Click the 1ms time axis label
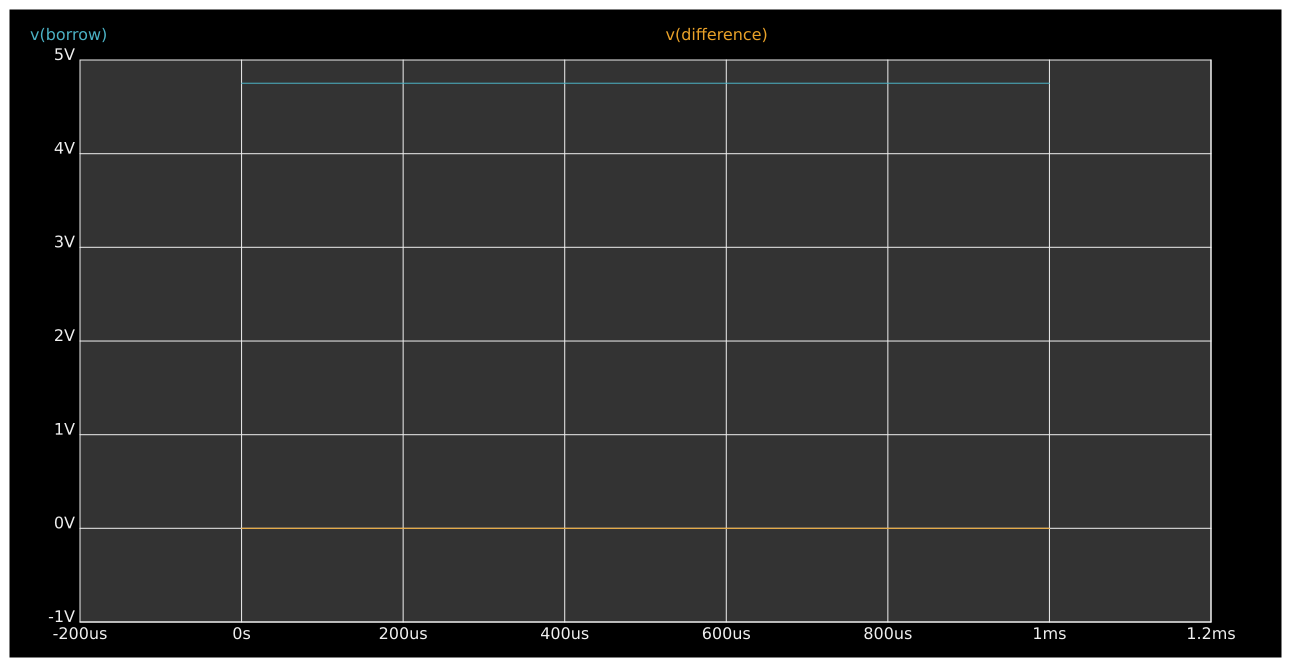 [1050, 633]
